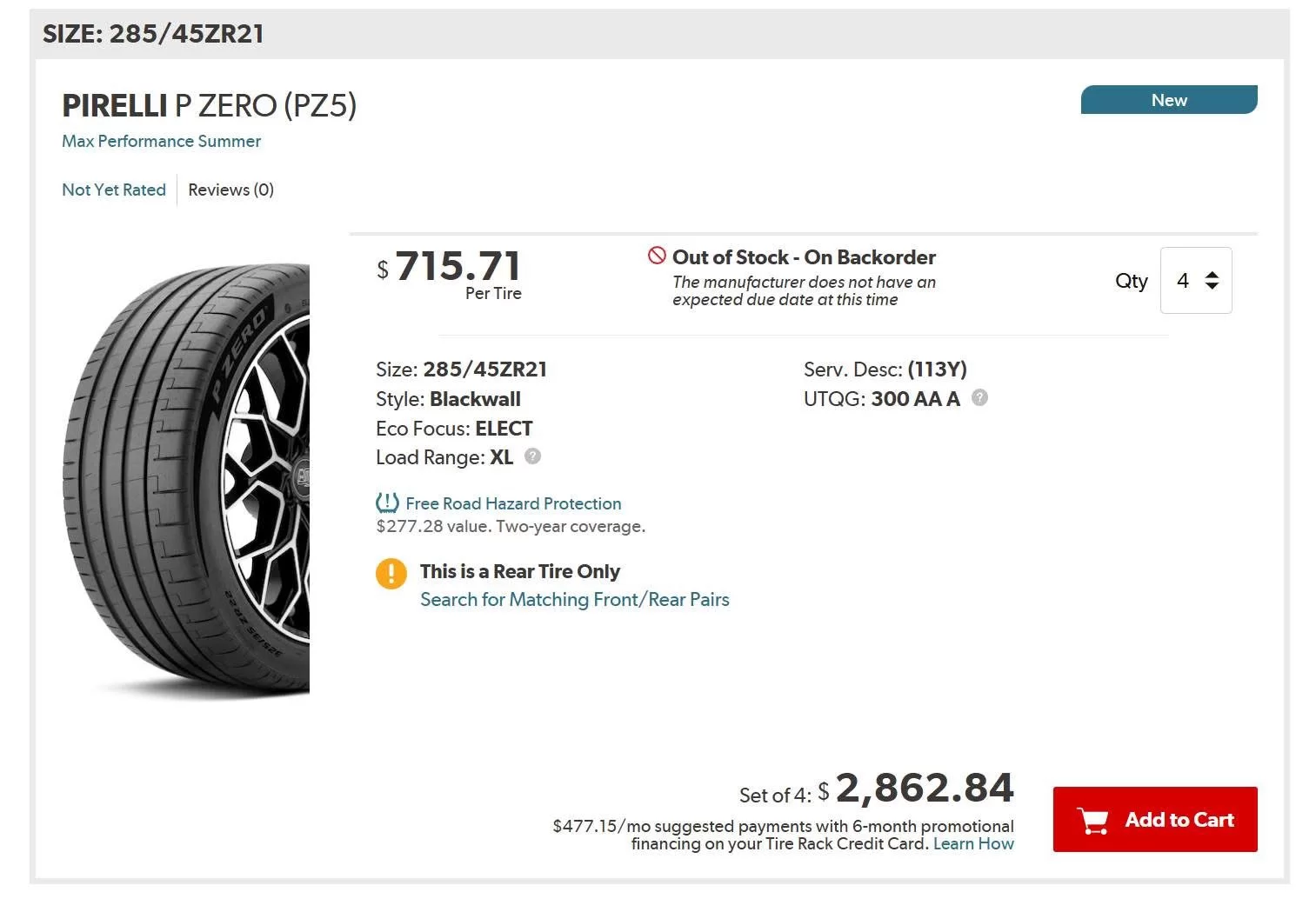Open Max Performance Summer category link

pos(161,141)
